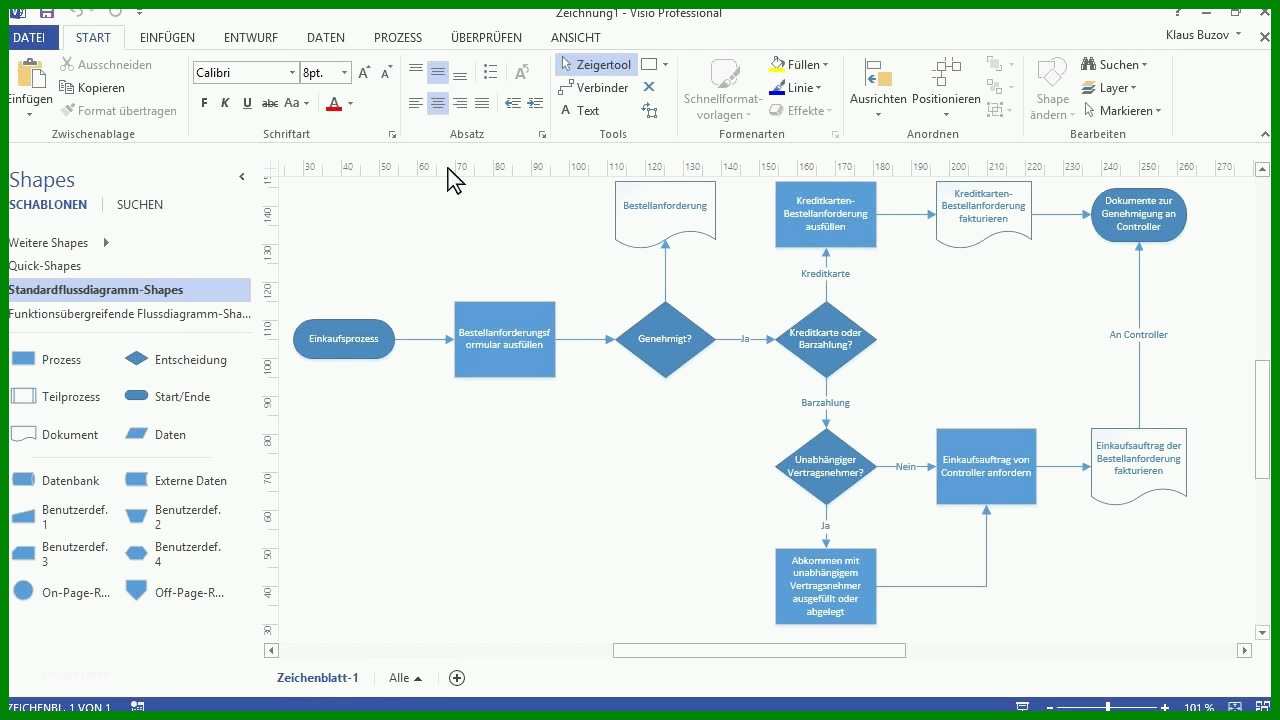Screen dimensions: 1280x720
Task: Toggle italic (K) formatting
Action: [225, 103]
